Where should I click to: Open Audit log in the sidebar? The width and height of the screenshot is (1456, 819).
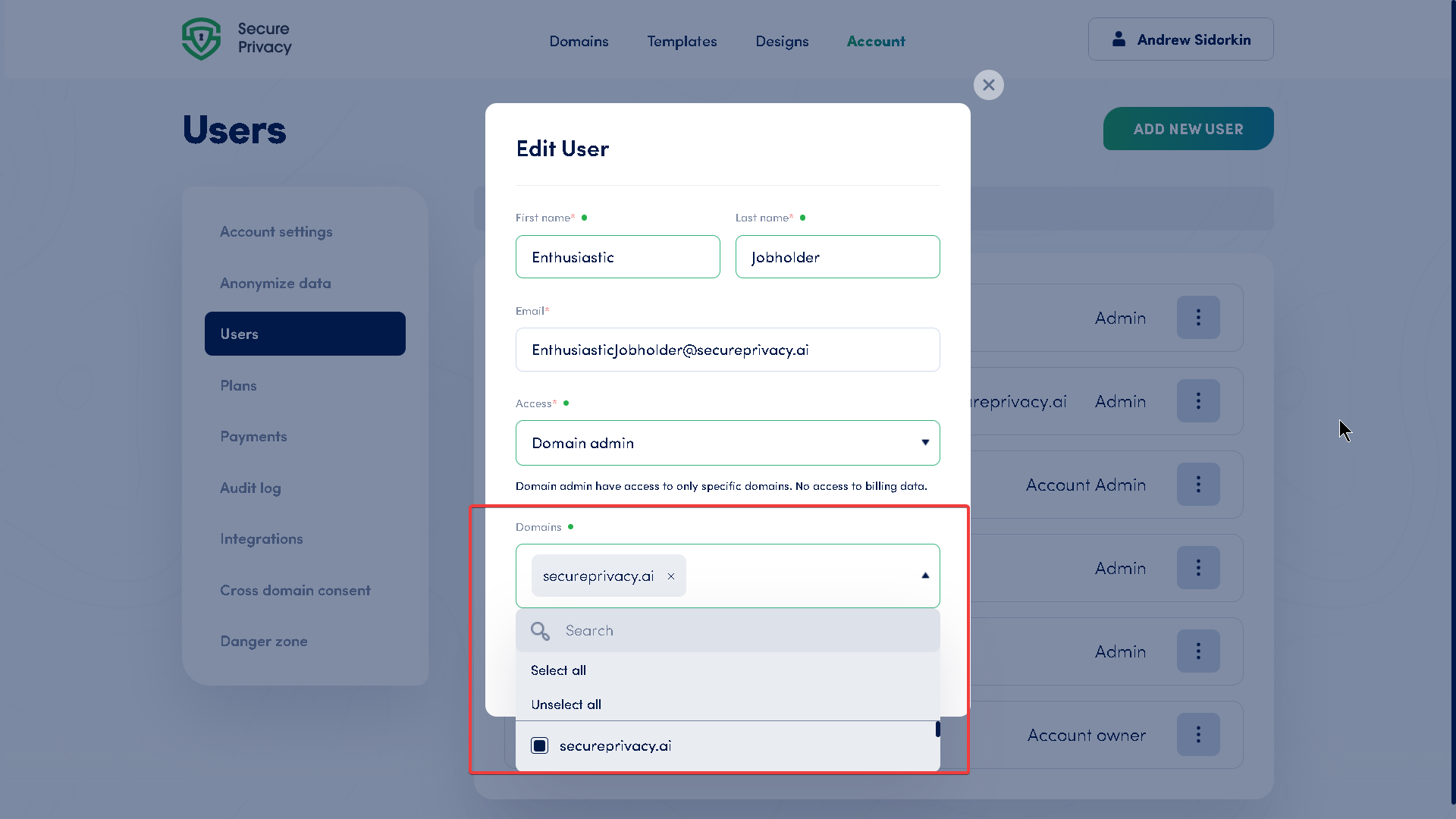point(250,488)
